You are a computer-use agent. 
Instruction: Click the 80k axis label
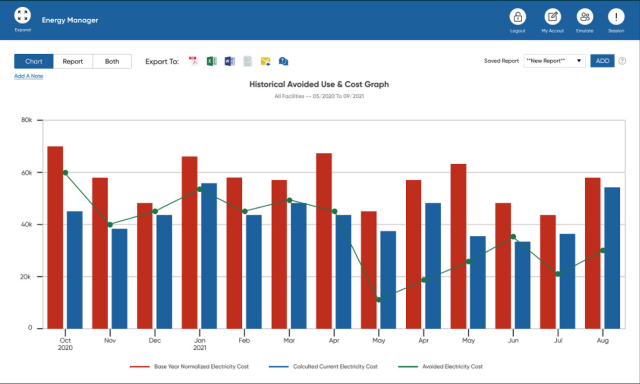click(27, 120)
